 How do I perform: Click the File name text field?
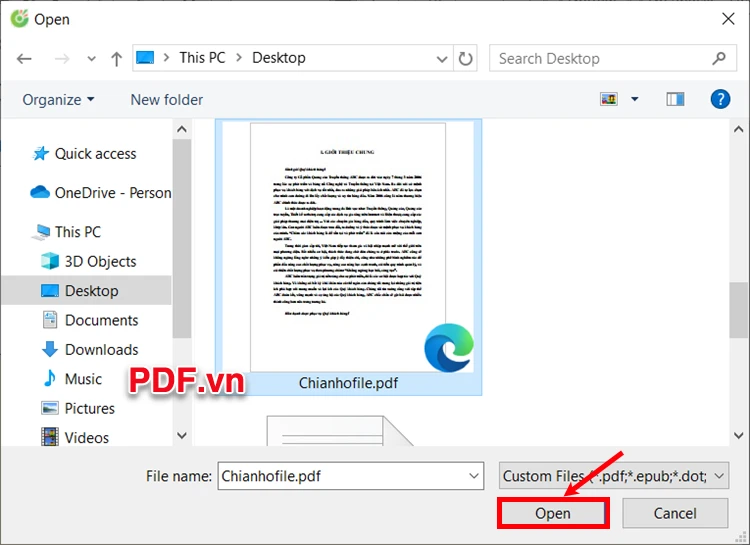[351, 476]
